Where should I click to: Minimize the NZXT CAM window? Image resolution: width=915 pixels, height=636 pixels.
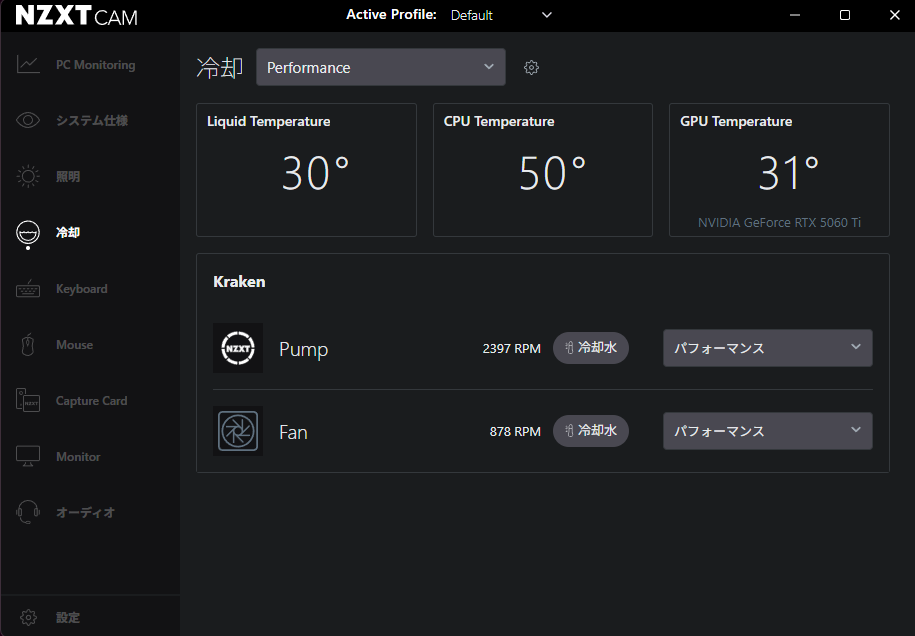coord(795,15)
